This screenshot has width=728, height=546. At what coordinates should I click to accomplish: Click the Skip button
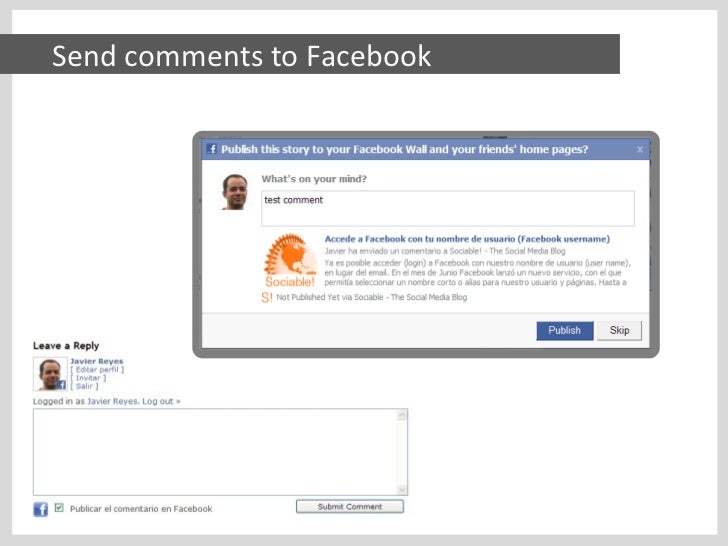(x=619, y=331)
